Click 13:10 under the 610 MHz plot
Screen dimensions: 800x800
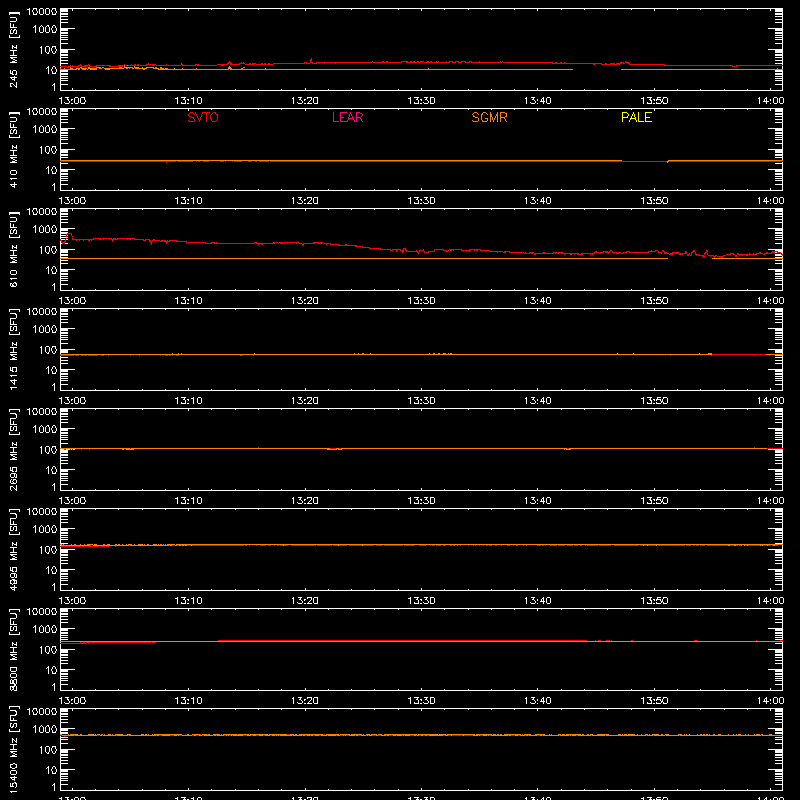click(188, 301)
